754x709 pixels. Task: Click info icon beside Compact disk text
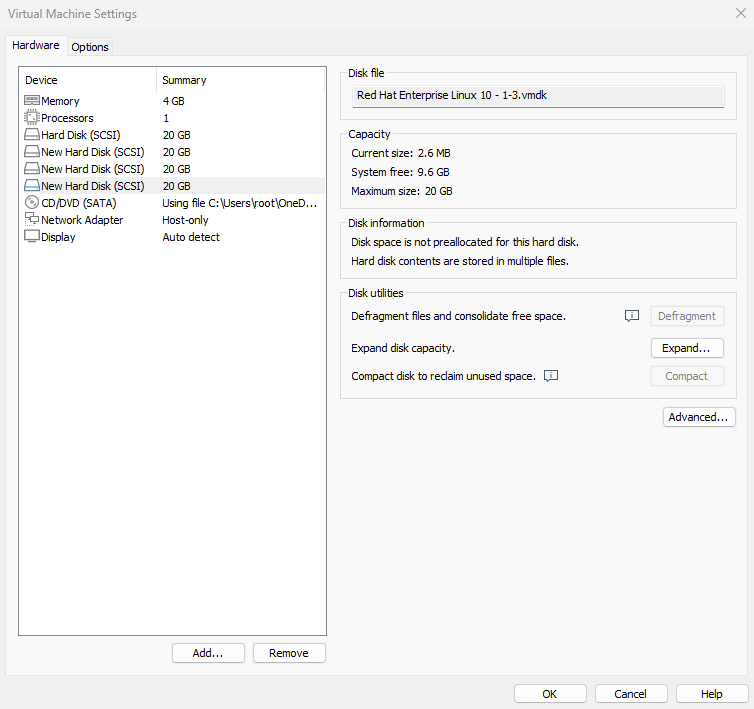pos(550,376)
